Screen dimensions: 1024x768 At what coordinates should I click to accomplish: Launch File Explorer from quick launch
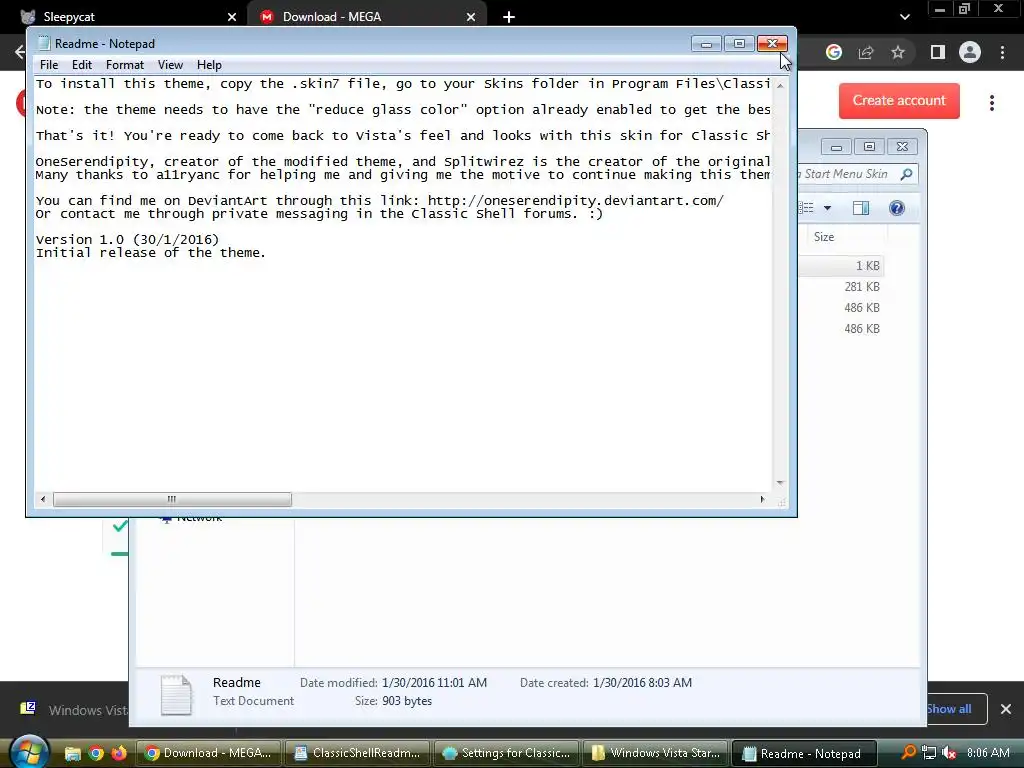point(72,754)
